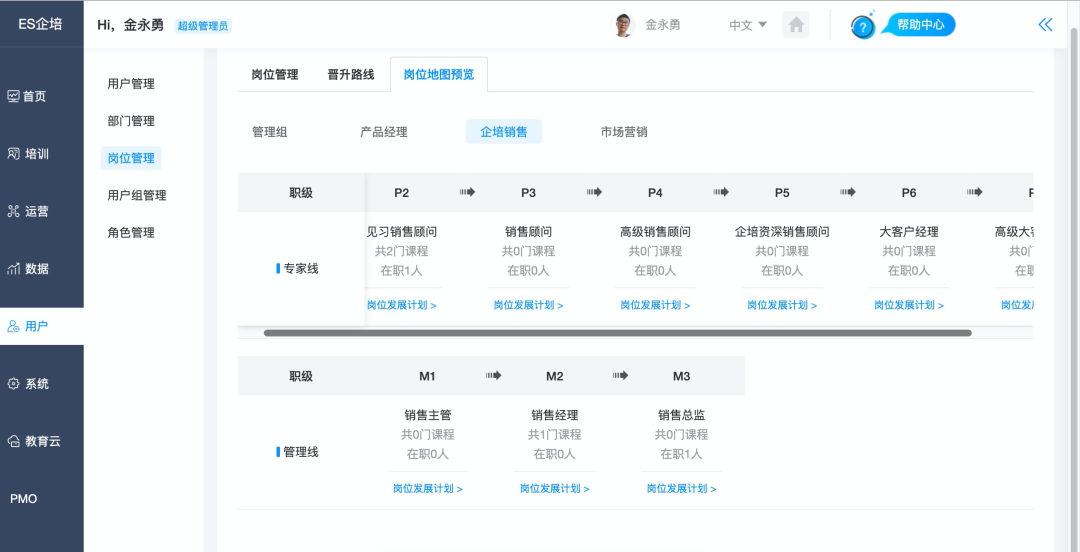Select 岗位管理 in the side menu

pos(131,158)
